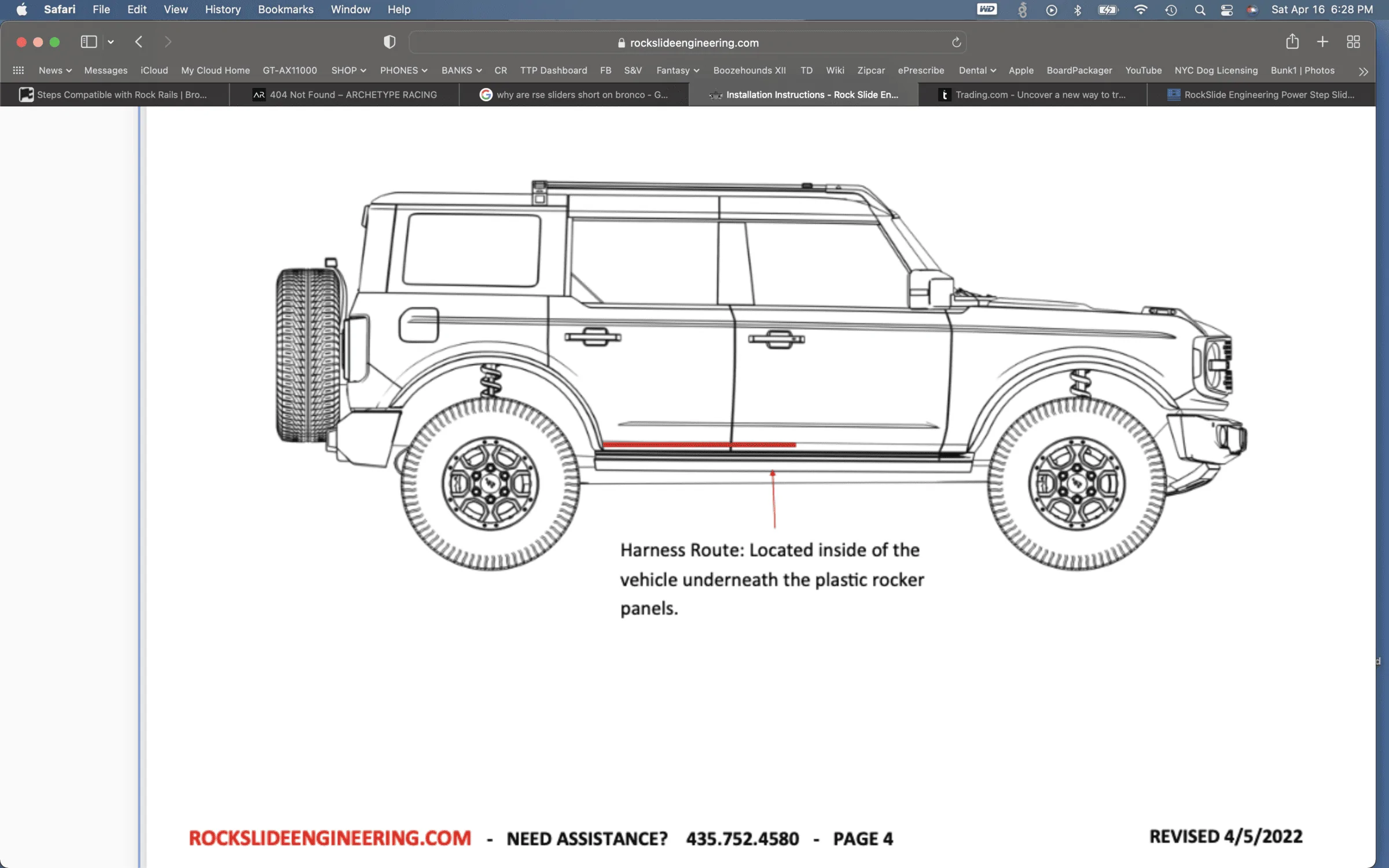
Task: Click the address bar showing rockslideengineering.com
Action: point(687,42)
